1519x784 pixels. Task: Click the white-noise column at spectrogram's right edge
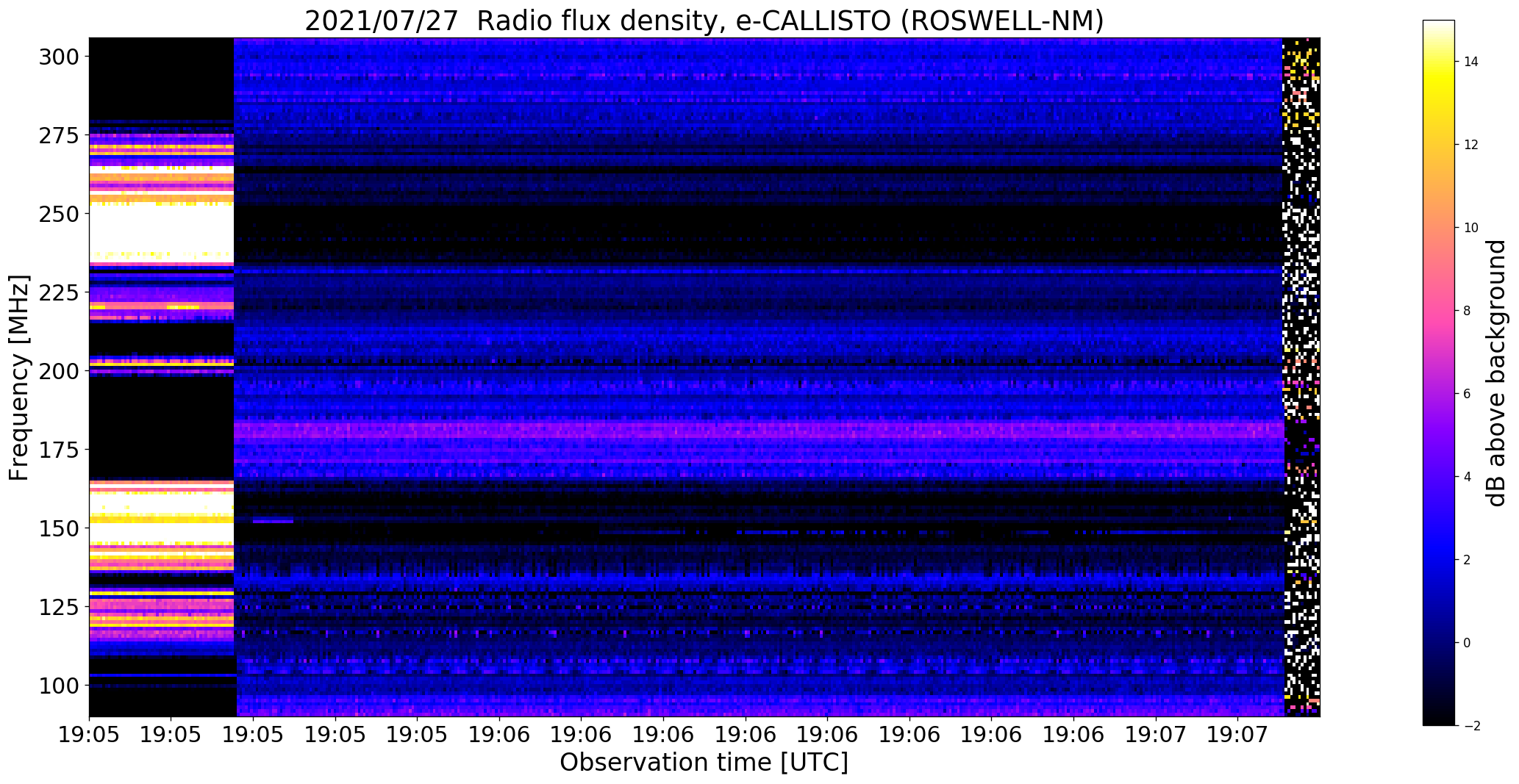1301,376
